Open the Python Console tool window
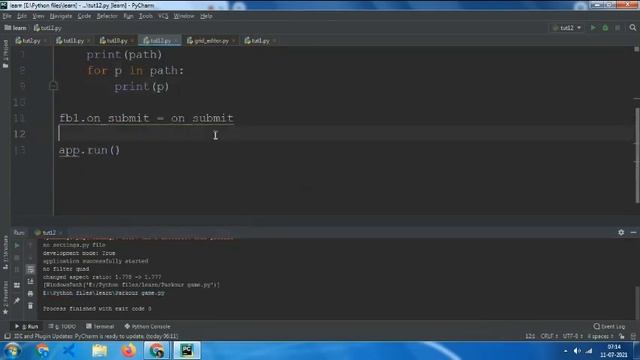 pyautogui.click(x=147, y=327)
